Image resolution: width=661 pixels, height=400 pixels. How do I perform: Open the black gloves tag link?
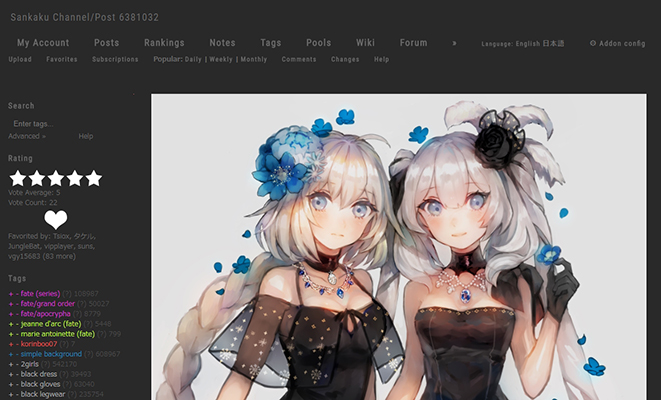(40, 384)
